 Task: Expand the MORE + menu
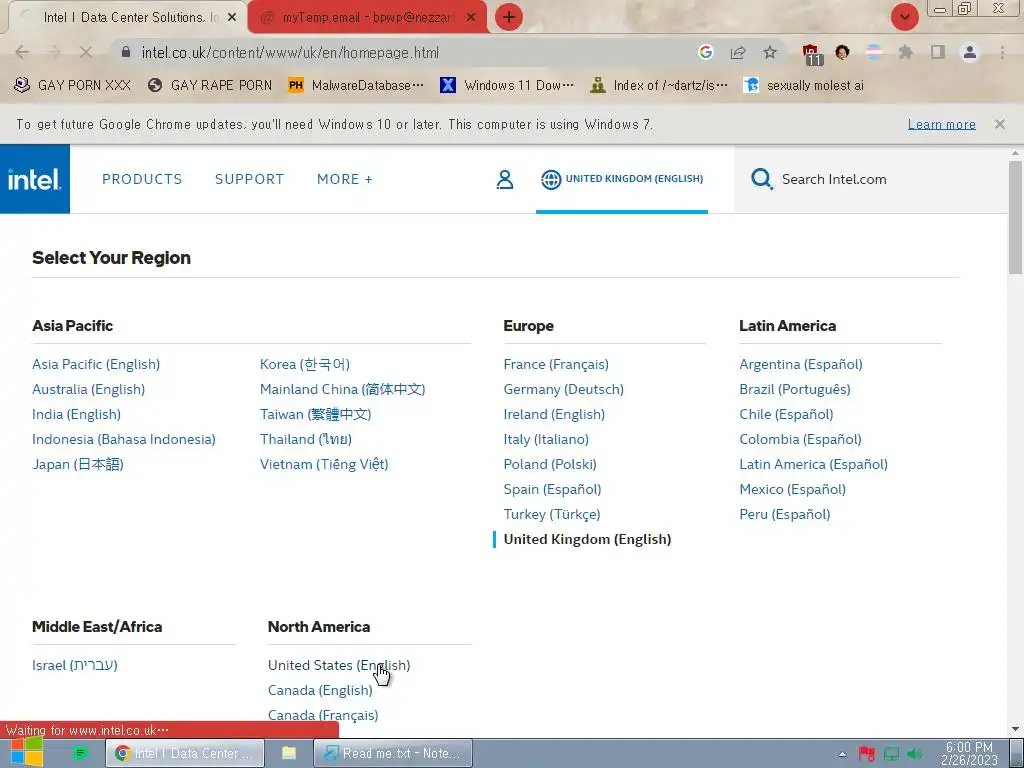[x=345, y=179]
